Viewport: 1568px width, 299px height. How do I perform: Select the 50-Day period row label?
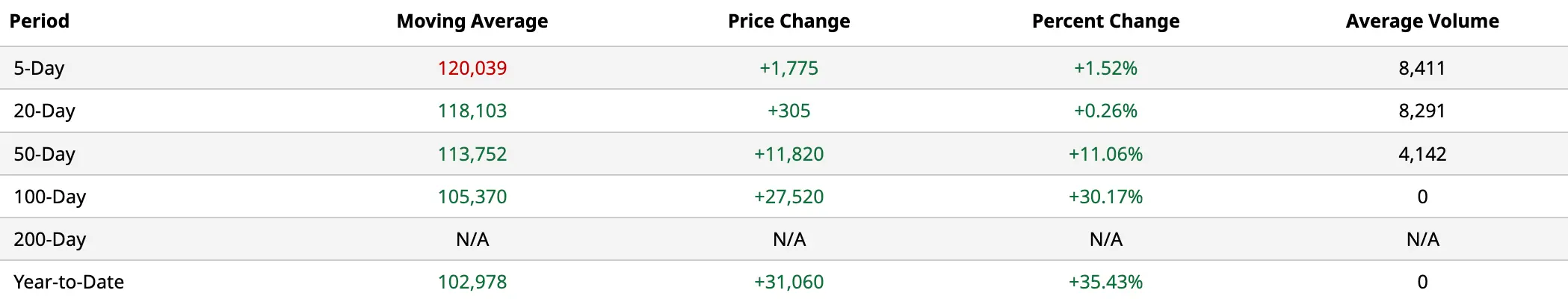pos(45,154)
